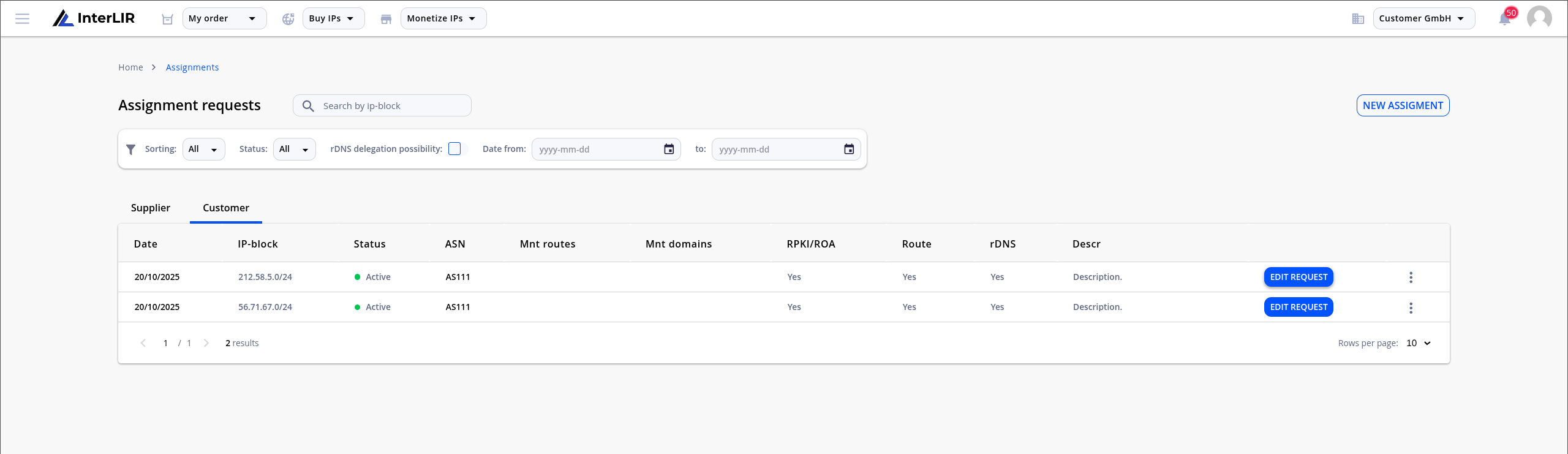Select the Customer tab

click(226, 208)
